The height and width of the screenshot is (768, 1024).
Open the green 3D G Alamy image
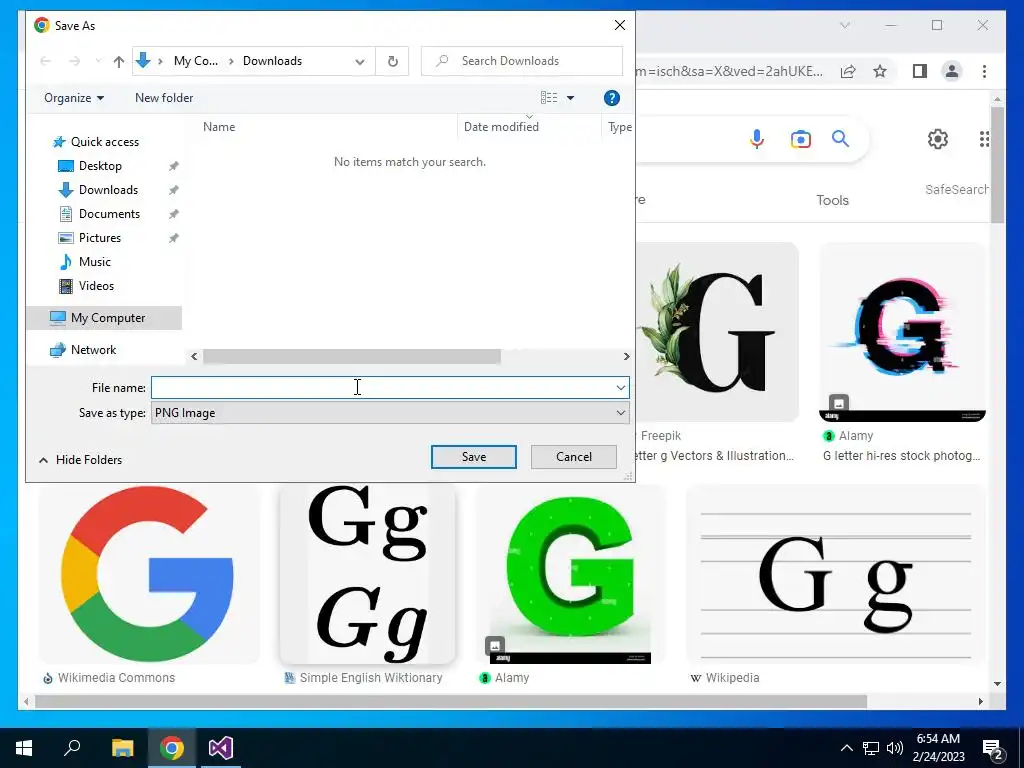pos(570,575)
